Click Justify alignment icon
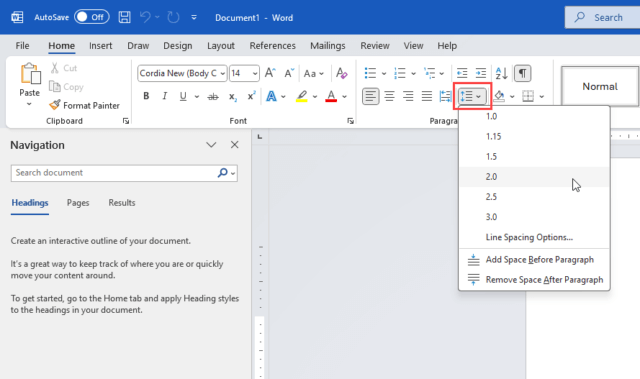The image size is (640, 379). pyautogui.click(x=427, y=96)
